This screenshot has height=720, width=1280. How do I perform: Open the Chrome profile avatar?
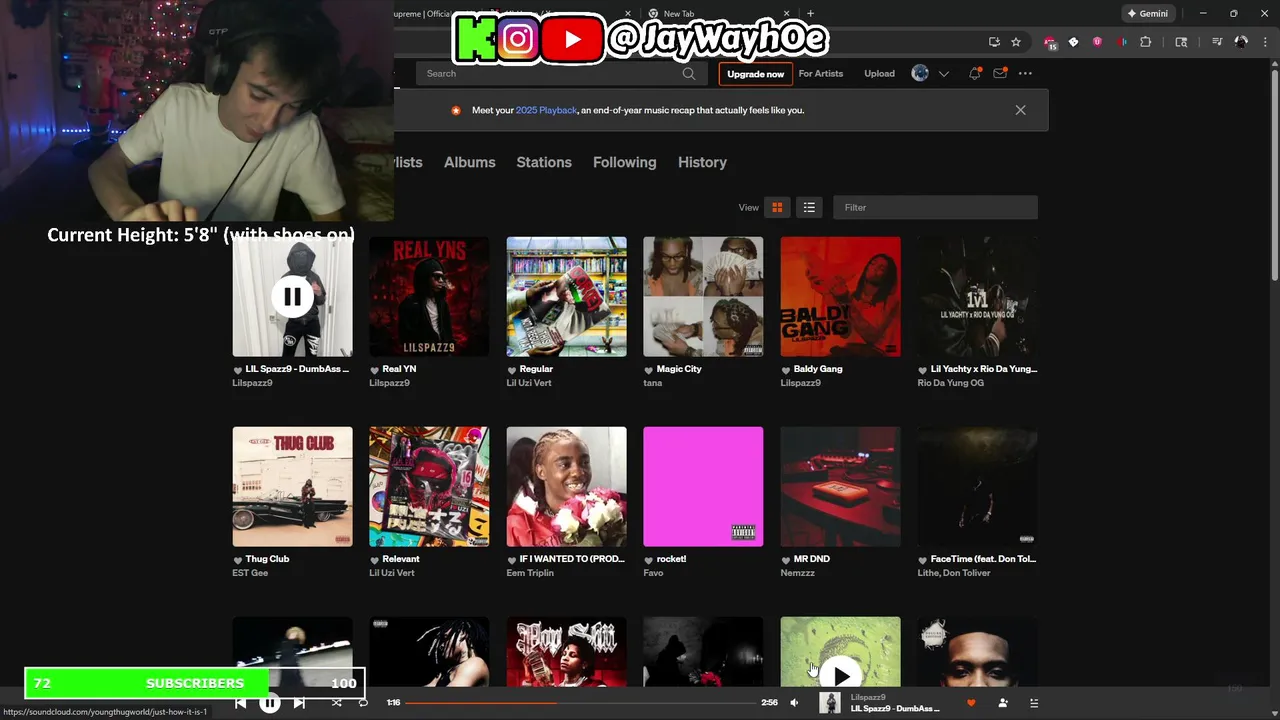click(1241, 42)
